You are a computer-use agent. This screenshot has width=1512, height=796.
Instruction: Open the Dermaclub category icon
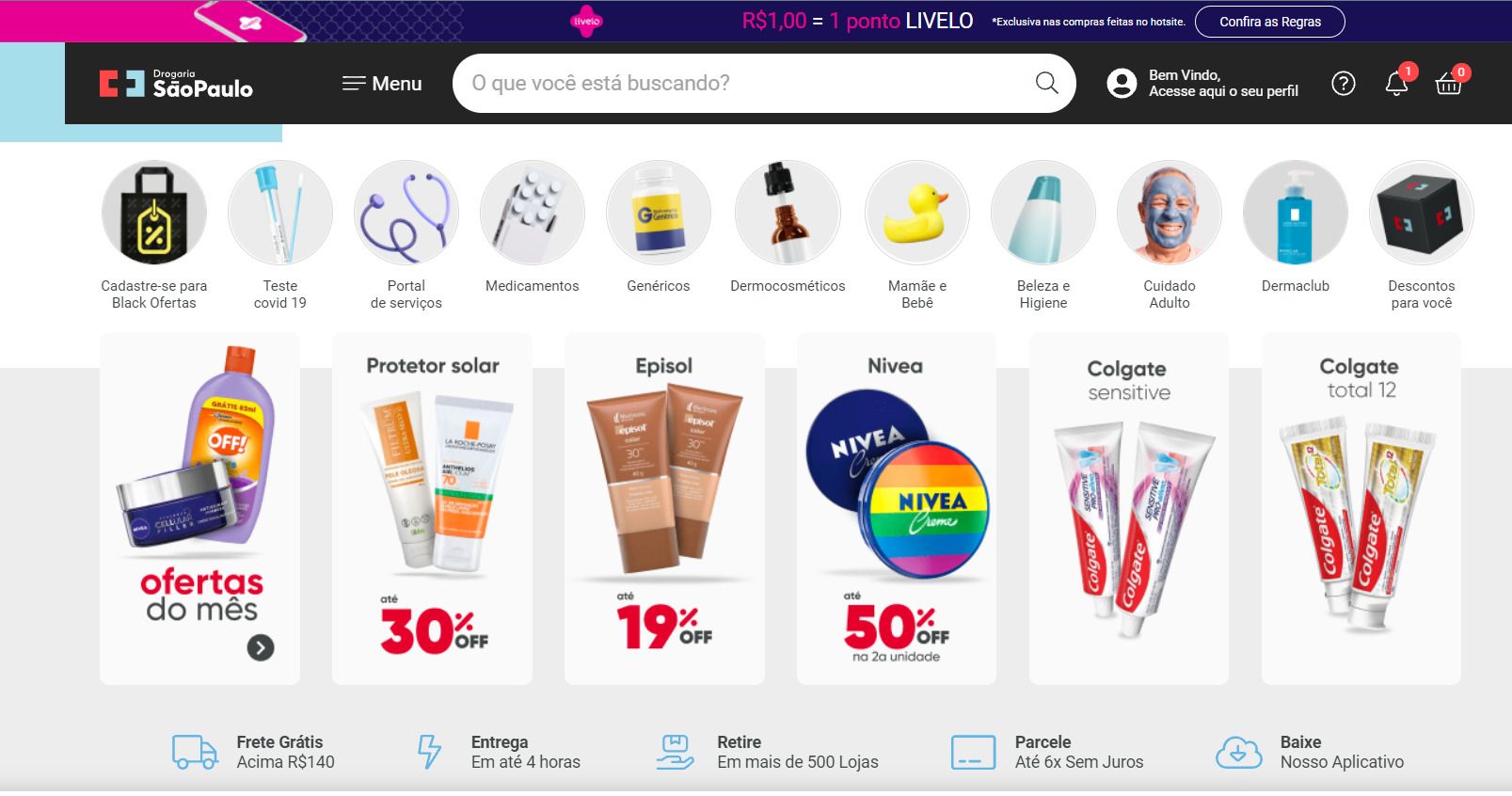[1296, 213]
